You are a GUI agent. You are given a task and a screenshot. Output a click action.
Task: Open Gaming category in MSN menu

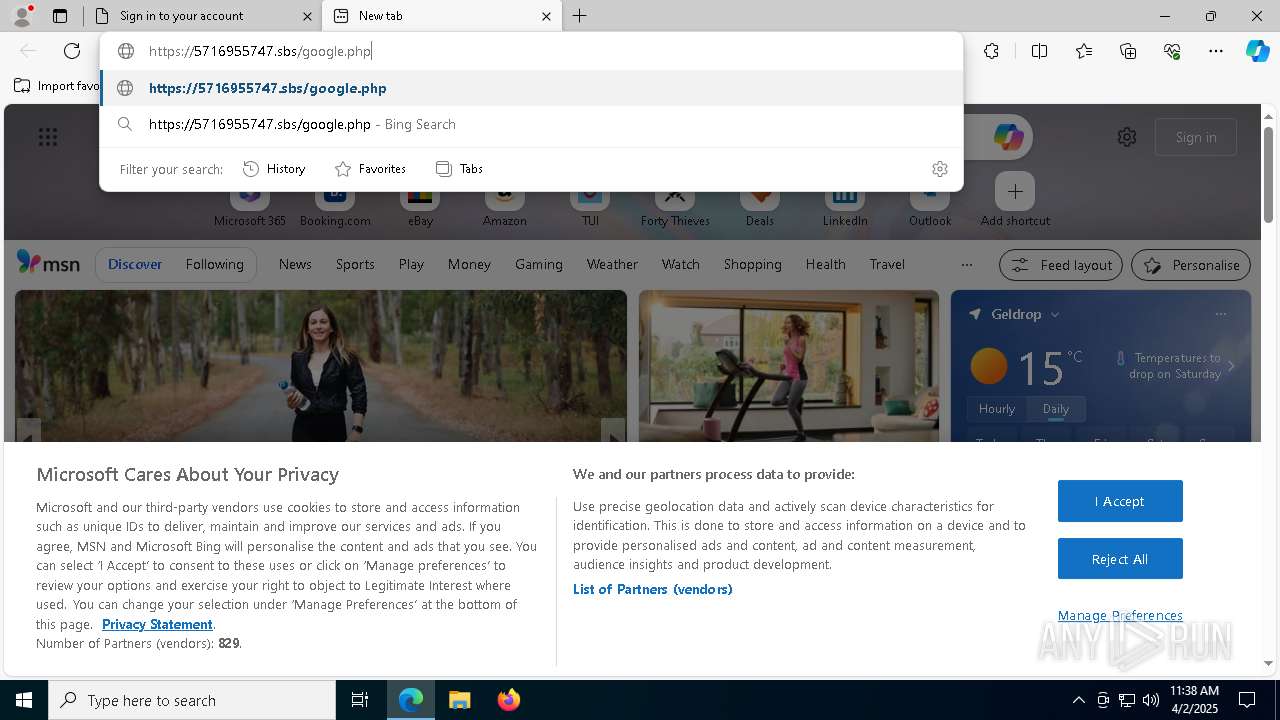point(538,264)
